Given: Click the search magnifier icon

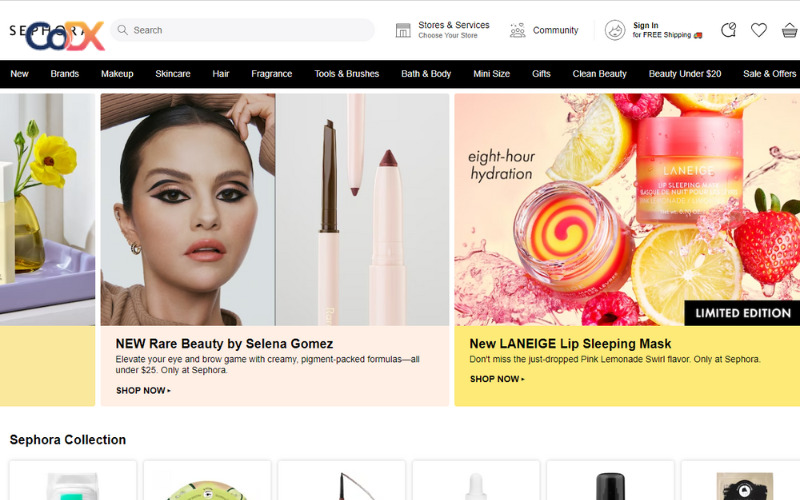Looking at the screenshot, I should point(122,30).
